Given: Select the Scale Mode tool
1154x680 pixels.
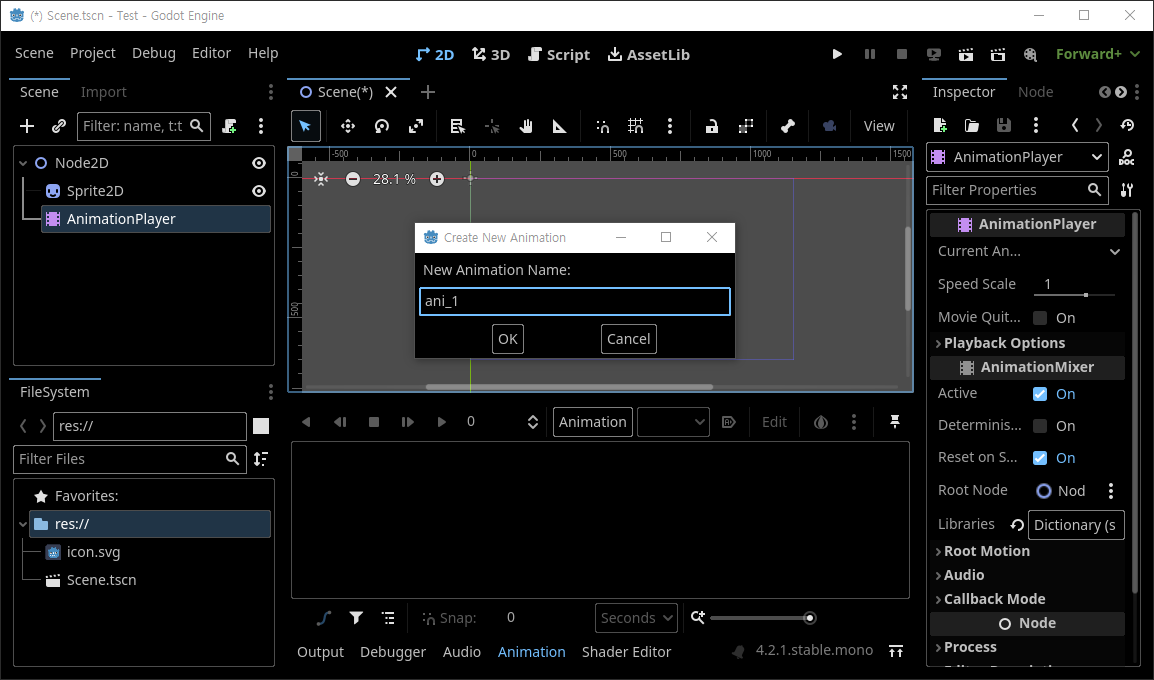Looking at the screenshot, I should pyautogui.click(x=416, y=127).
